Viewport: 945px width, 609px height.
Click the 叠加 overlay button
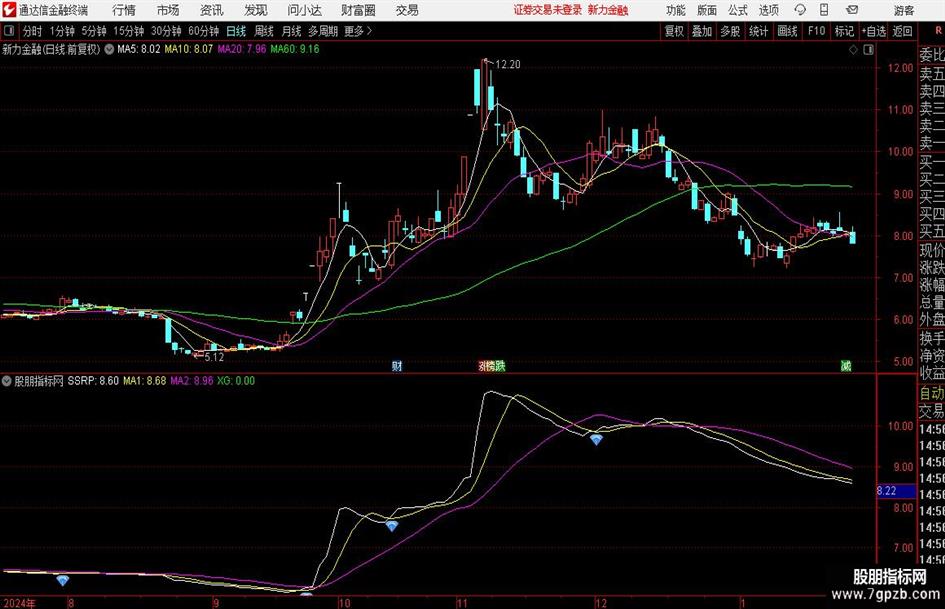[702, 31]
